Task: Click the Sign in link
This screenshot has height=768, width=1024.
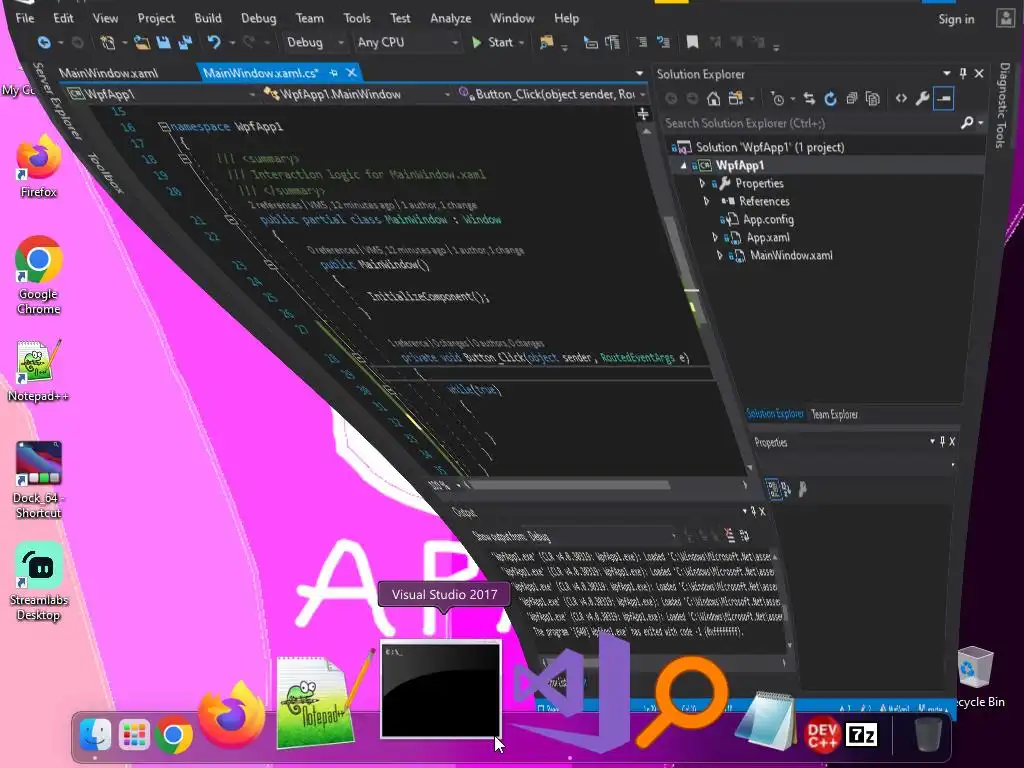Action: pos(956,19)
